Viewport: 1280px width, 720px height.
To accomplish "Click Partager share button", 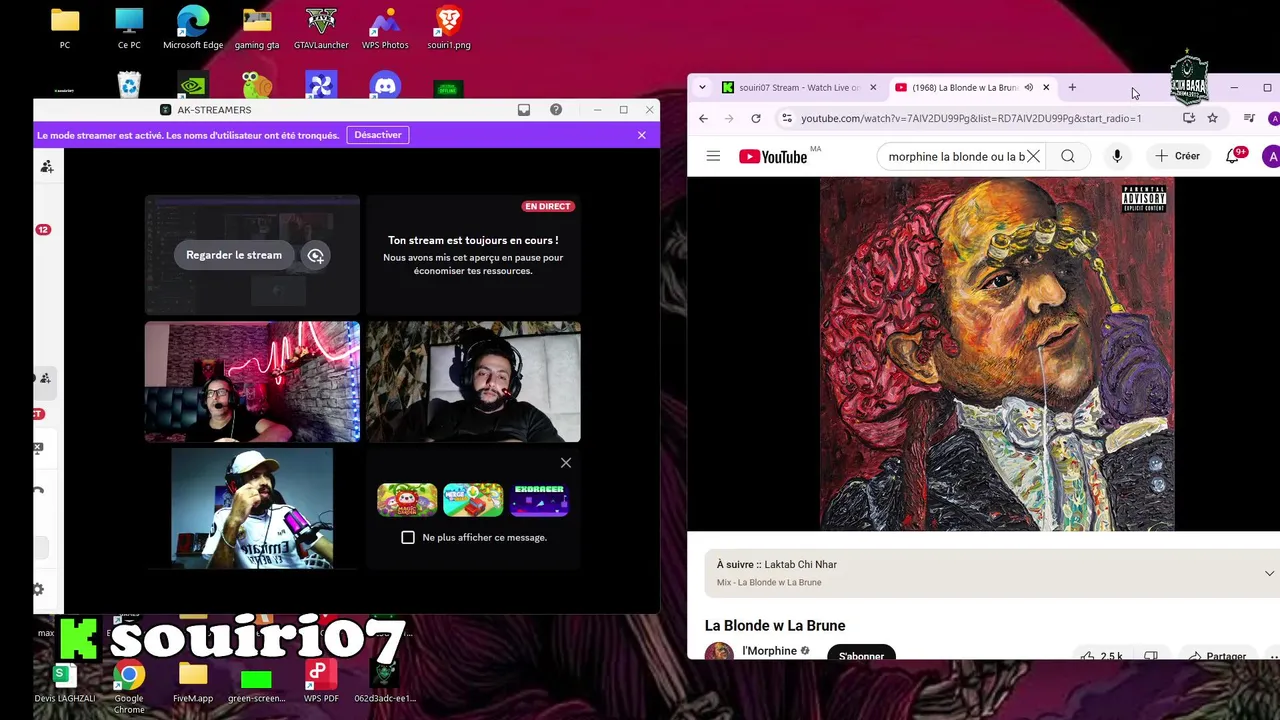I will 1216,656.
